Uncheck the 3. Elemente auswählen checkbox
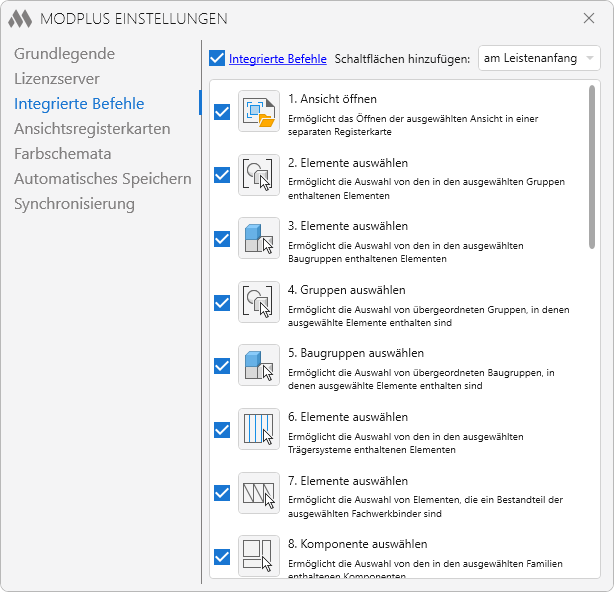The width and height of the screenshot is (614, 592). click(x=222, y=239)
